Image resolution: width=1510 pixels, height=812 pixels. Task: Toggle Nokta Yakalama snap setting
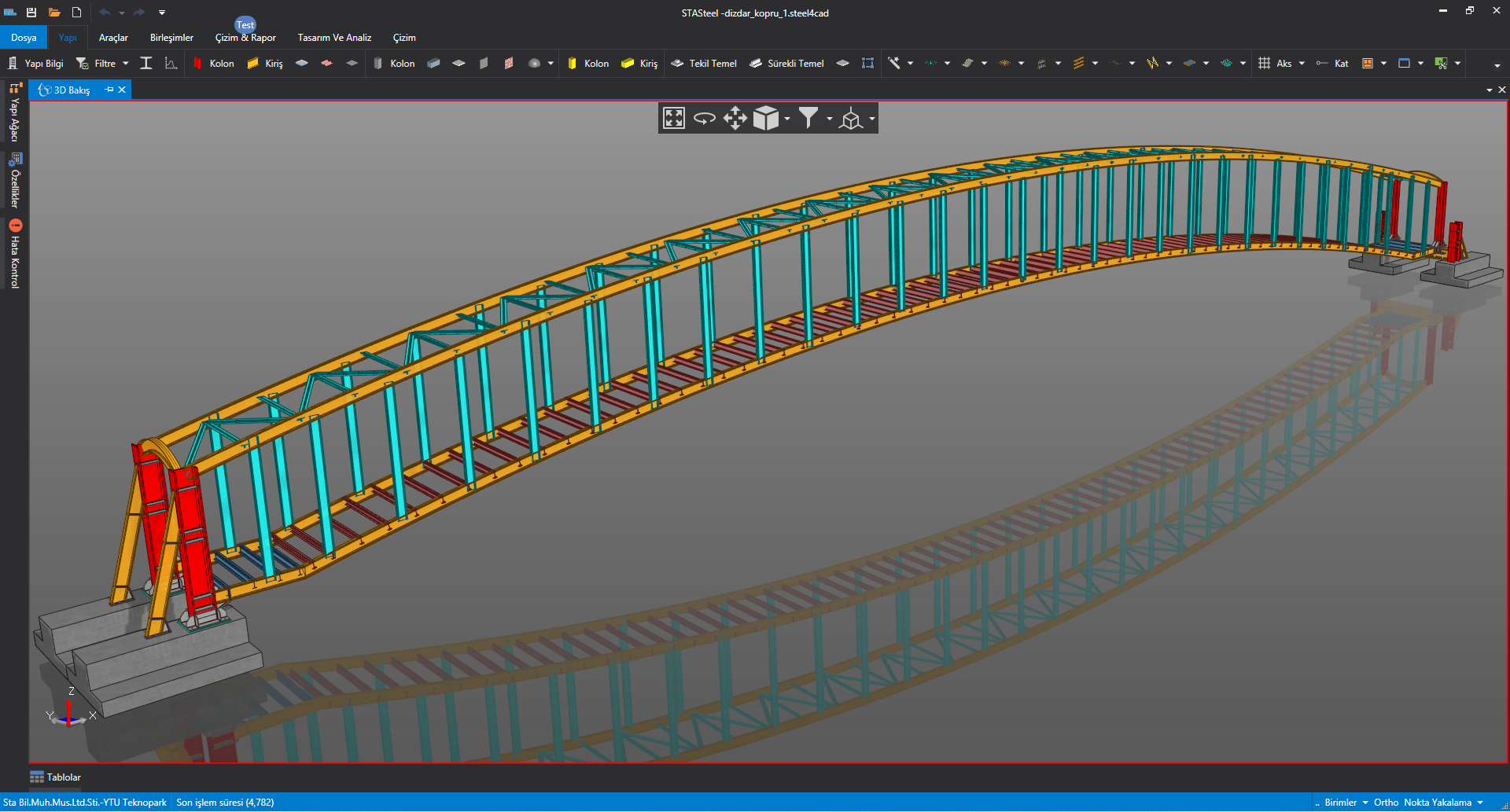[1438, 803]
